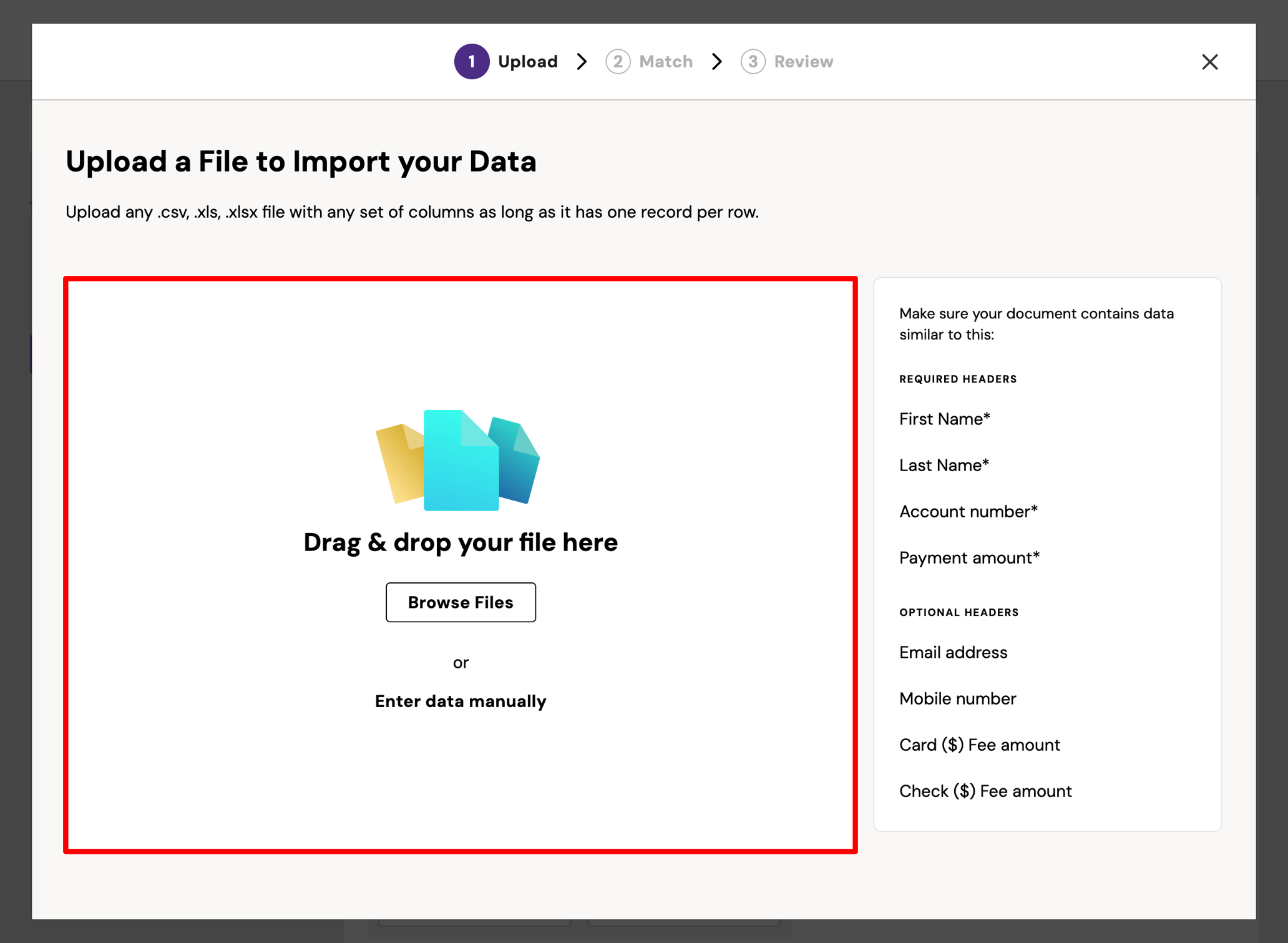Select the step 2 Match circle
This screenshot has width=1288, height=943.
click(x=618, y=61)
